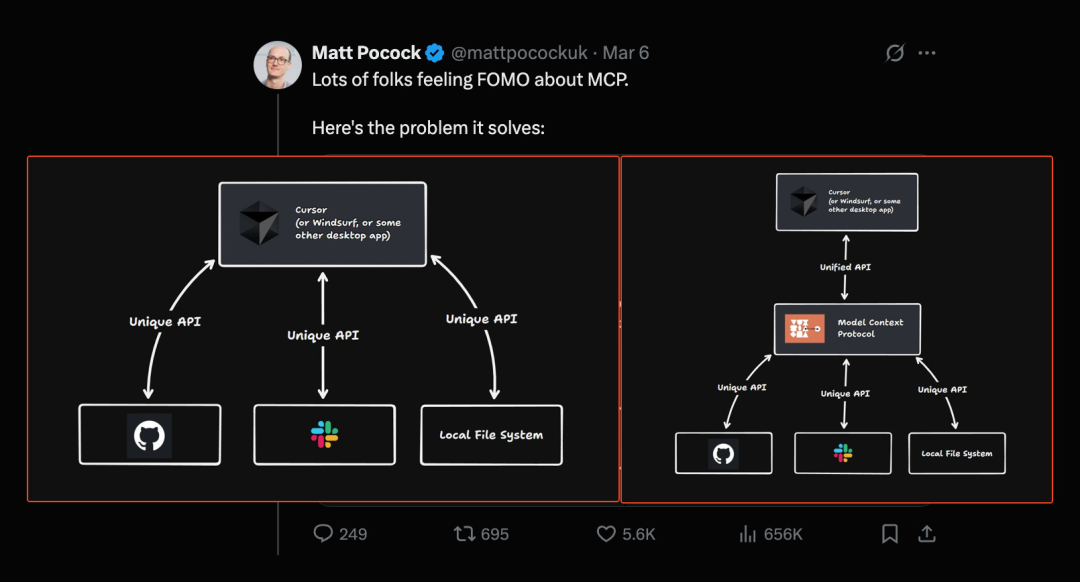Click the share upload icon

(x=927, y=534)
